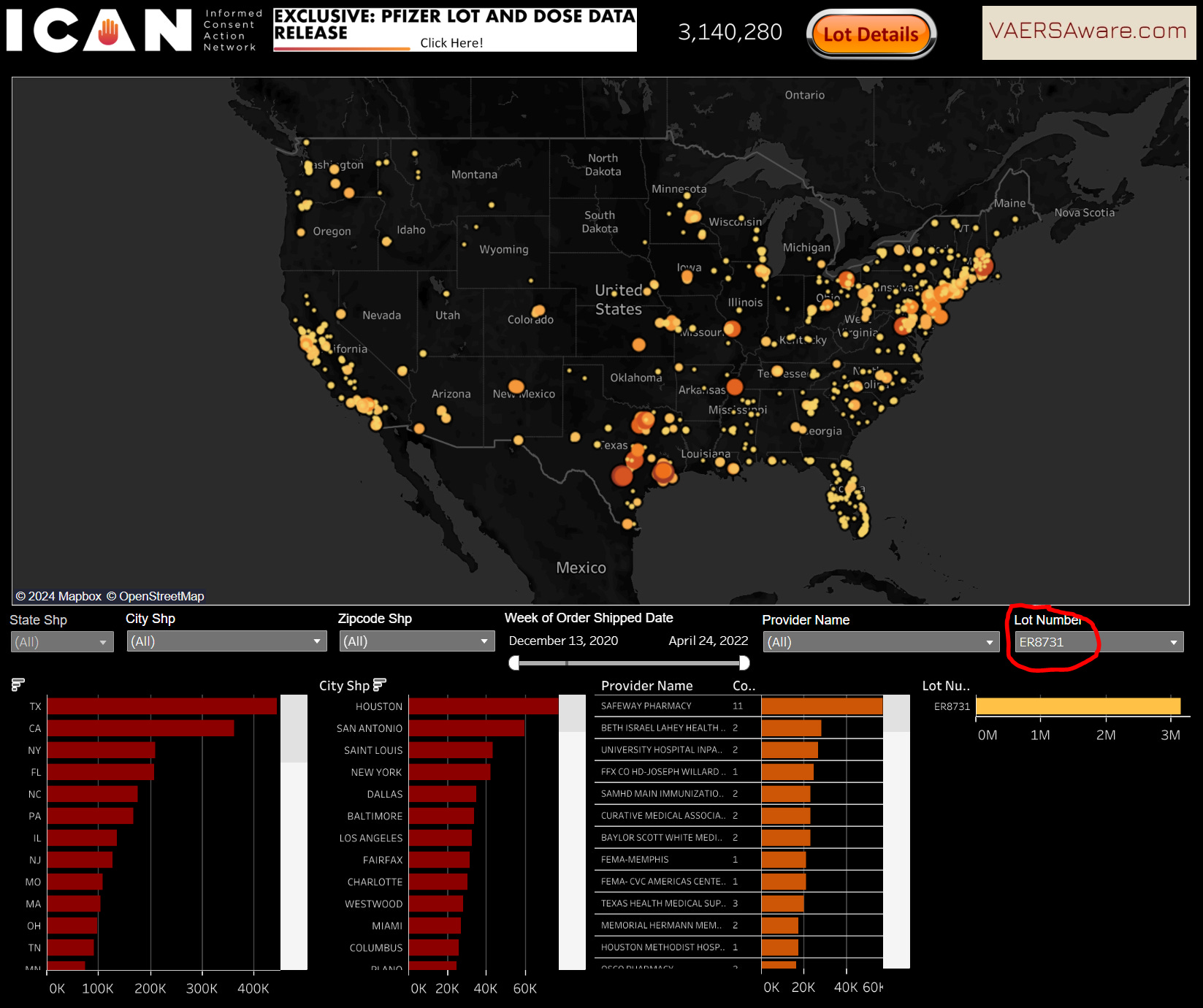The height and width of the screenshot is (1008, 1203).
Task: Select FEMA- CVC AMERICAS CENTE provider row
Action: click(739, 881)
